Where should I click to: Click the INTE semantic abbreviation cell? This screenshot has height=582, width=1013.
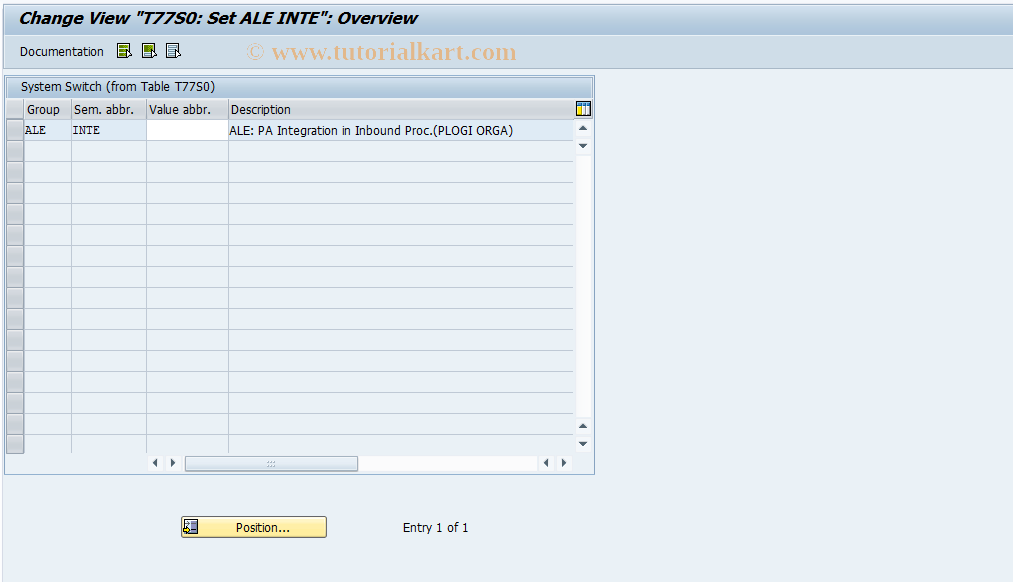point(109,130)
